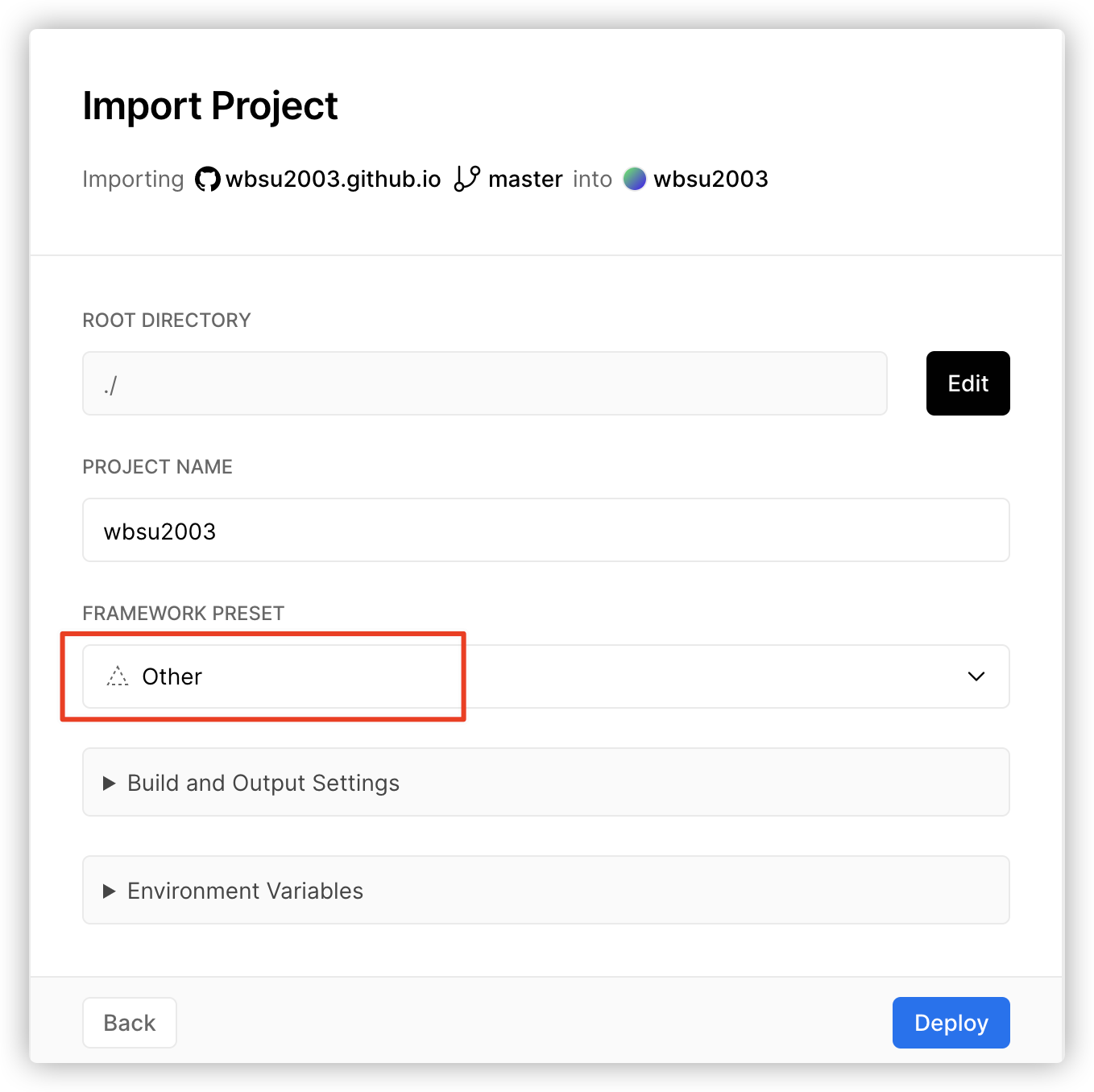The width and height of the screenshot is (1094, 1092).
Task: Select the "Other" framework preset text
Action: 172,676
